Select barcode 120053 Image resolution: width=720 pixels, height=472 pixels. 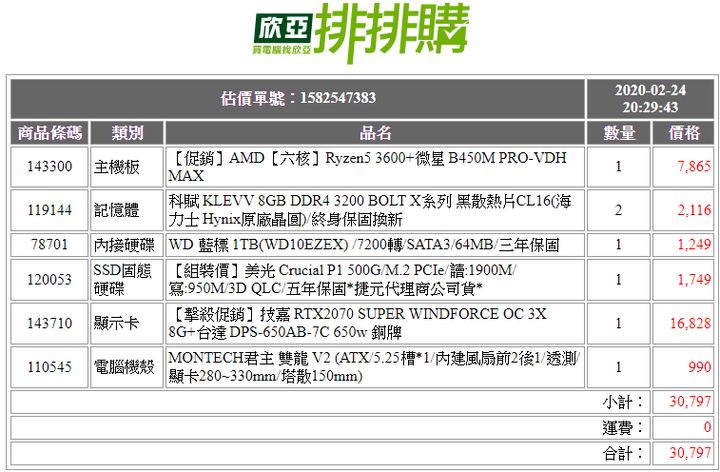[x=50, y=280]
